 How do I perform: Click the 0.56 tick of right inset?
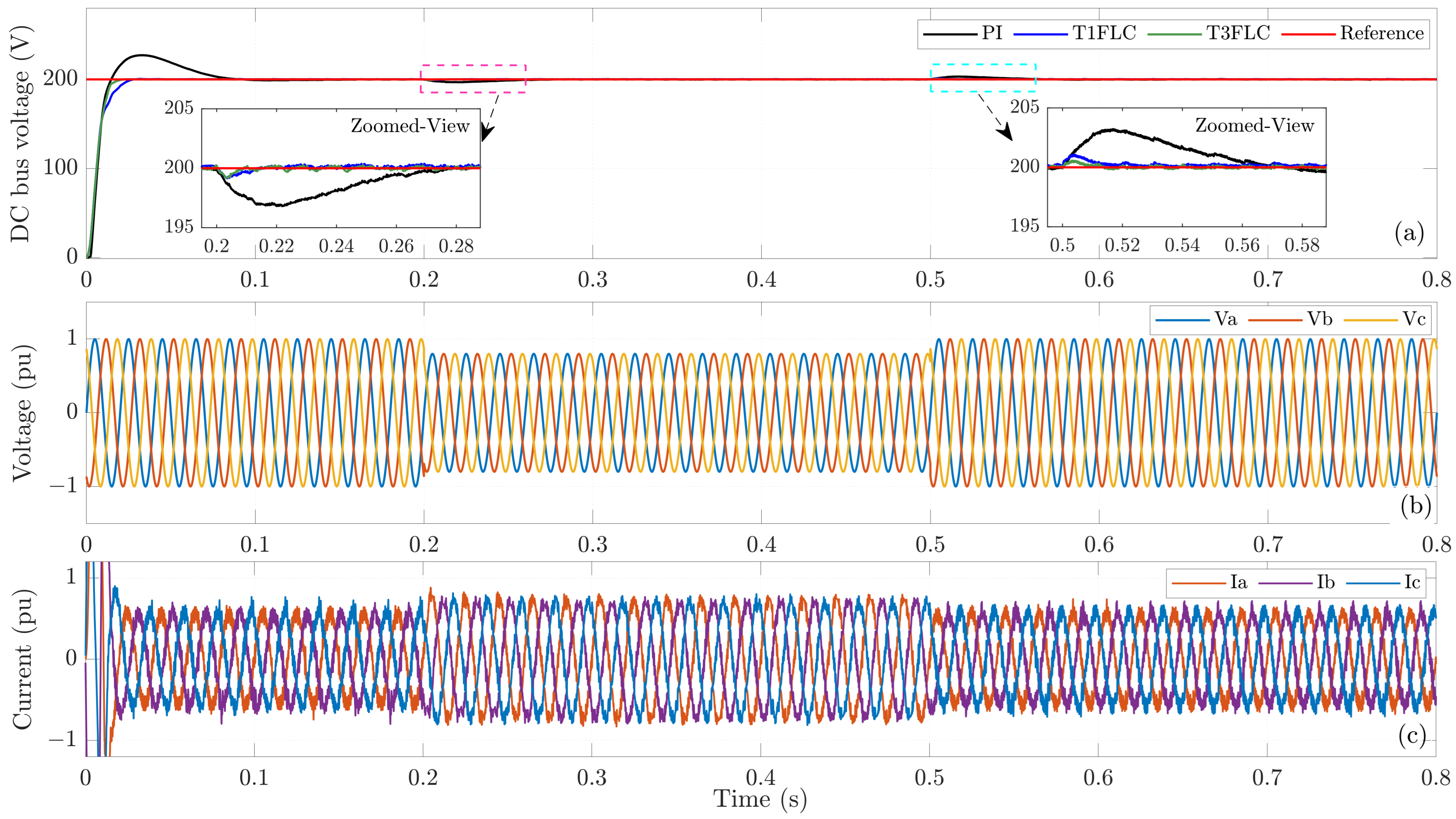(1242, 245)
